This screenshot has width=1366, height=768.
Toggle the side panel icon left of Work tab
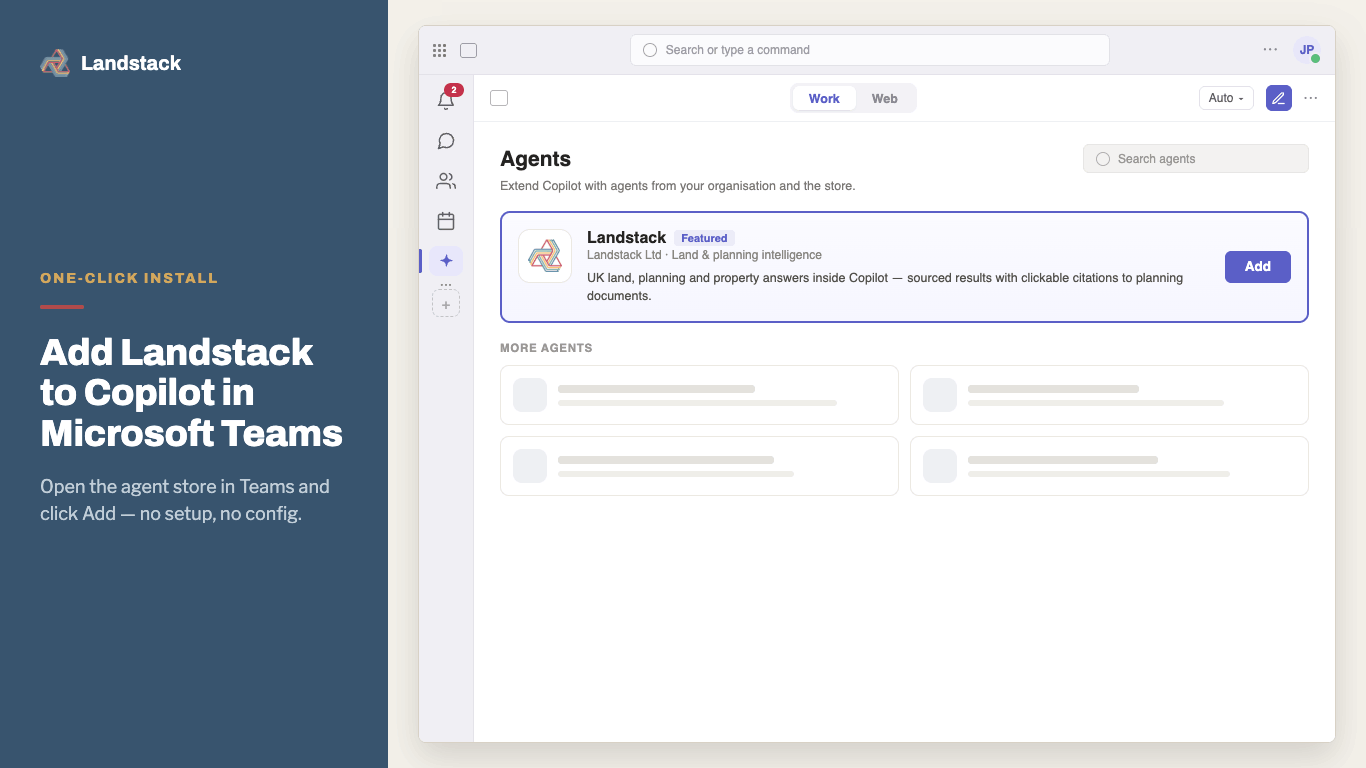coord(499,98)
